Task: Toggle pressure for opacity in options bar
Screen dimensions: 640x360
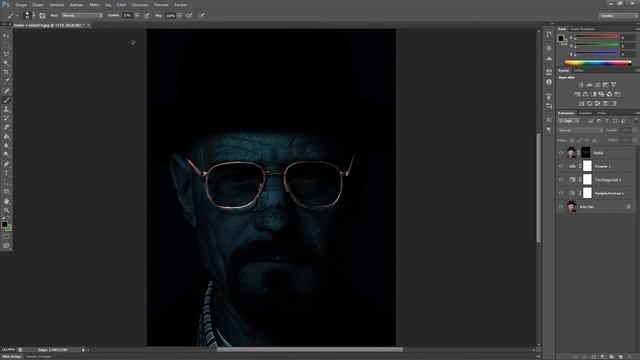Action: (x=147, y=16)
